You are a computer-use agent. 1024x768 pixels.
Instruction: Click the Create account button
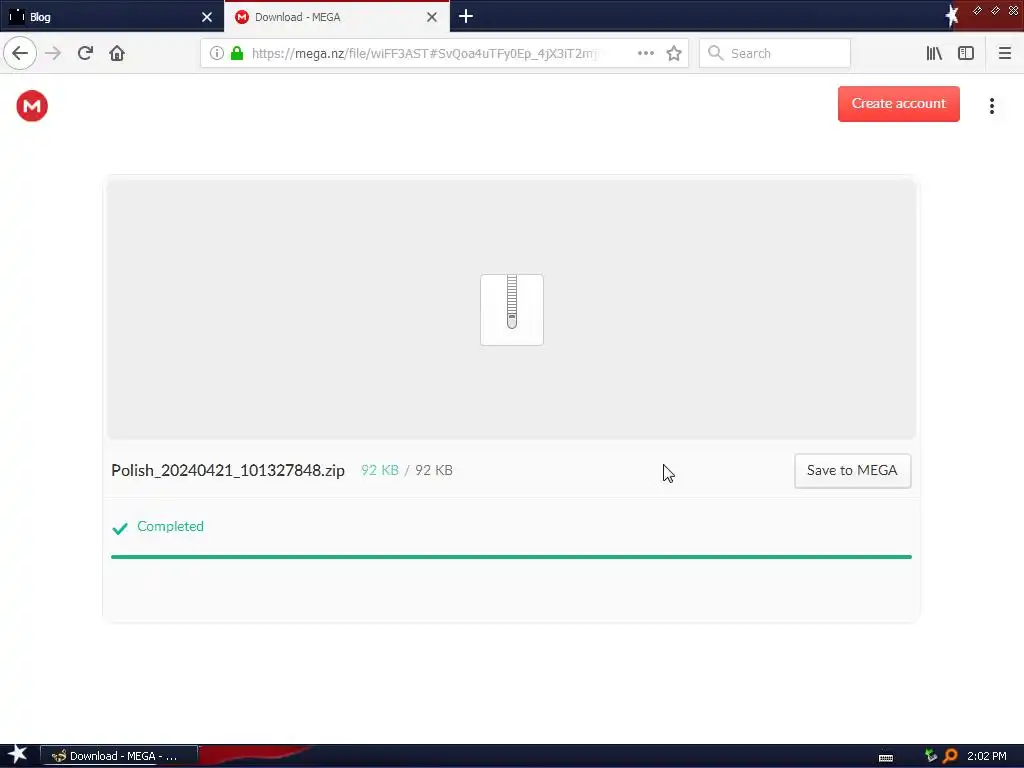click(x=899, y=104)
